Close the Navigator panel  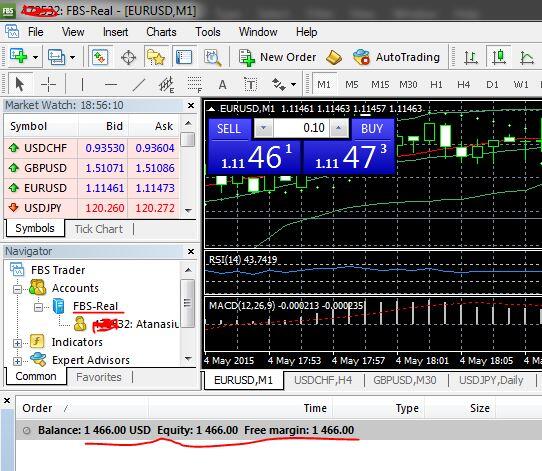click(191, 252)
